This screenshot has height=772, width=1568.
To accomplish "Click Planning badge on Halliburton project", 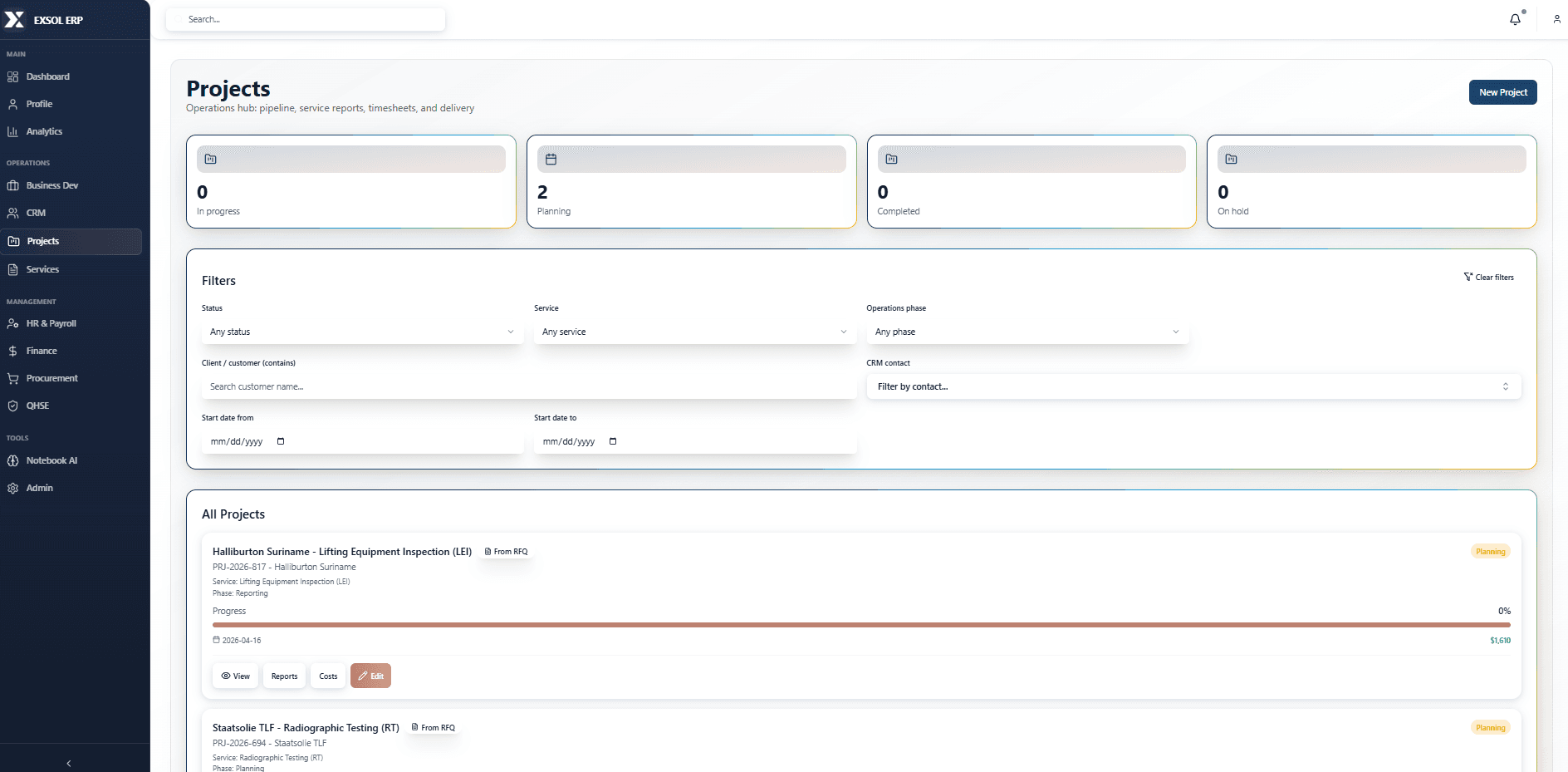I will (1490, 552).
